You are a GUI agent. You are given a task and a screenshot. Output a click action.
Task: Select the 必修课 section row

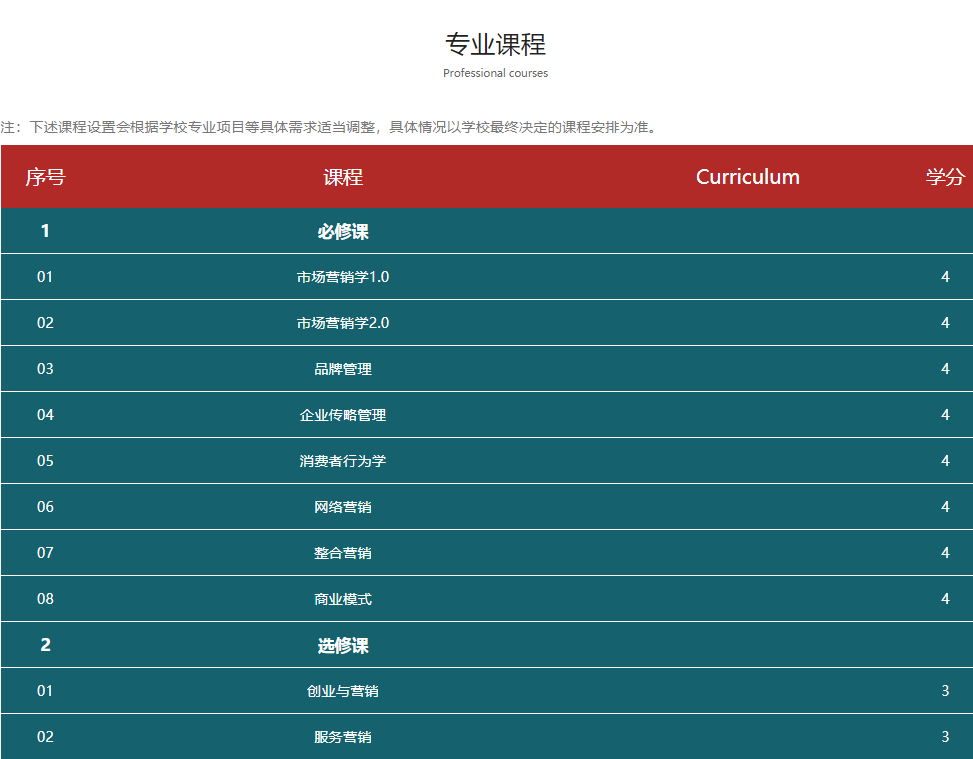click(x=486, y=231)
